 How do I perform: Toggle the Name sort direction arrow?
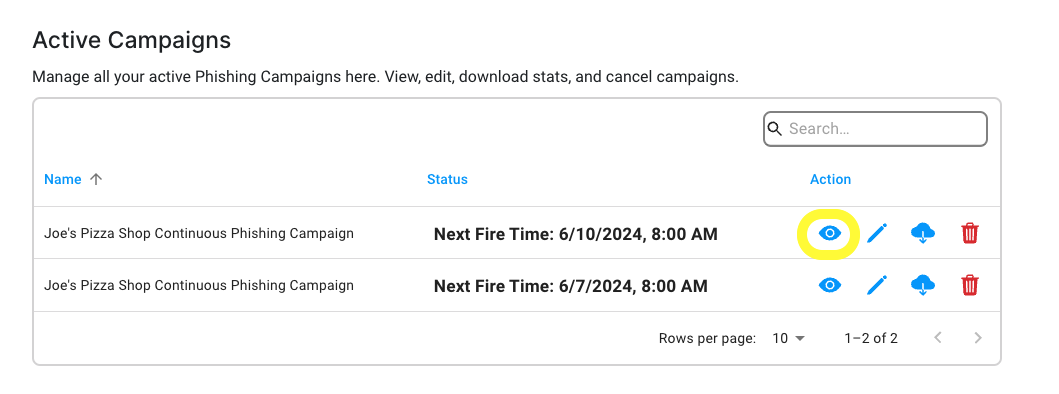(96, 179)
